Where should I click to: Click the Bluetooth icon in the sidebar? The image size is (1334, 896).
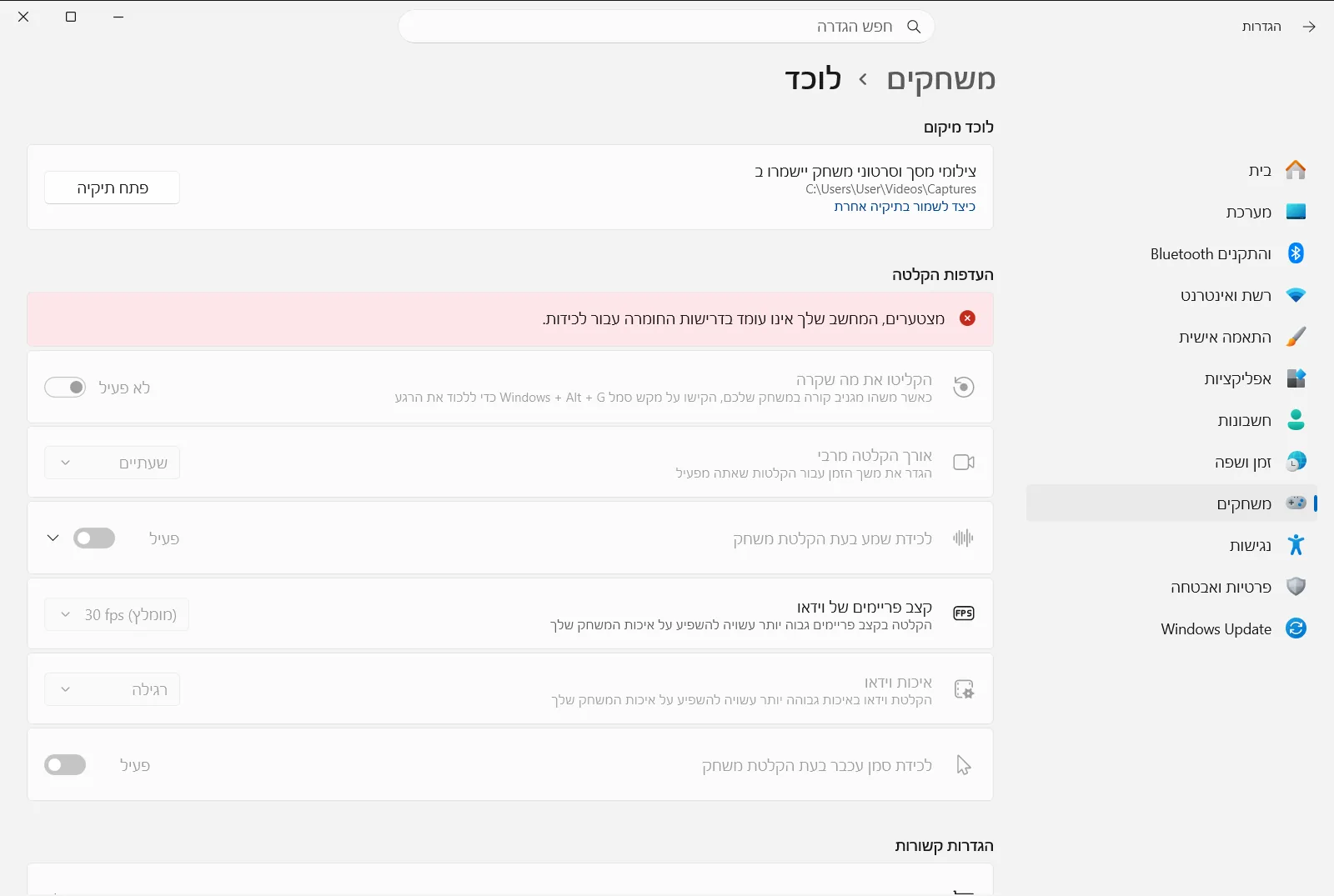click(1296, 253)
